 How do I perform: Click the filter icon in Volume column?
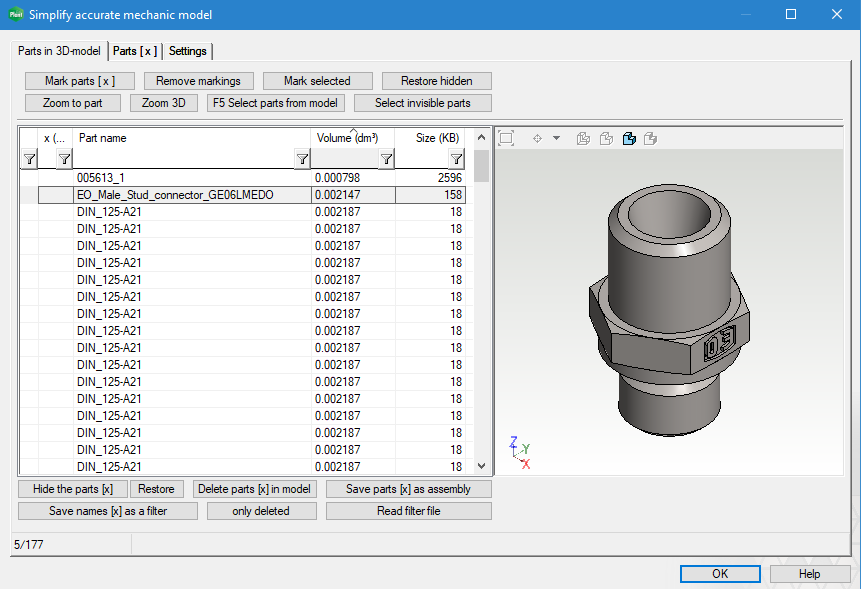[x=385, y=159]
